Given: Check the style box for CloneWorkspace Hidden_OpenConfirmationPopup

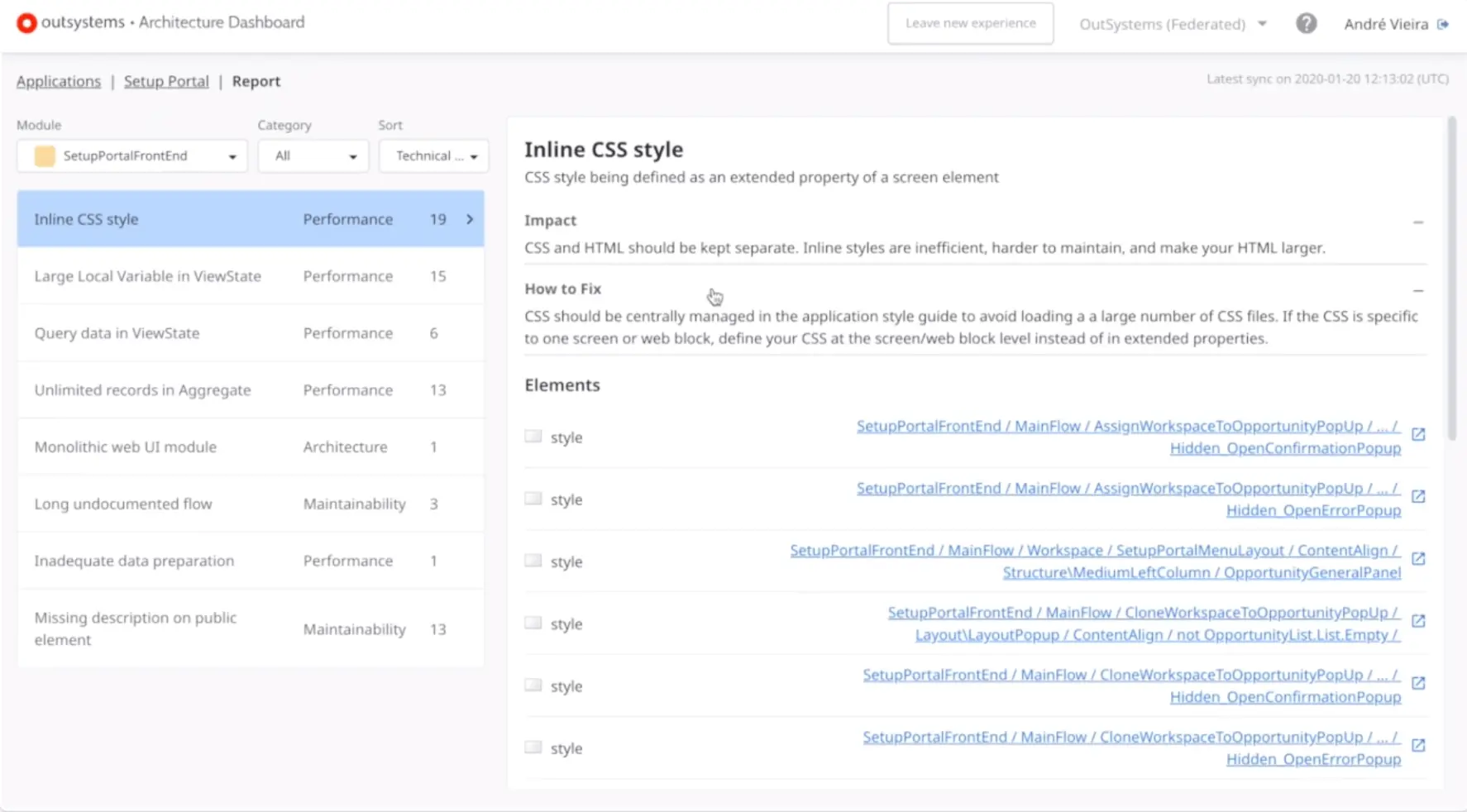Looking at the screenshot, I should click(533, 685).
